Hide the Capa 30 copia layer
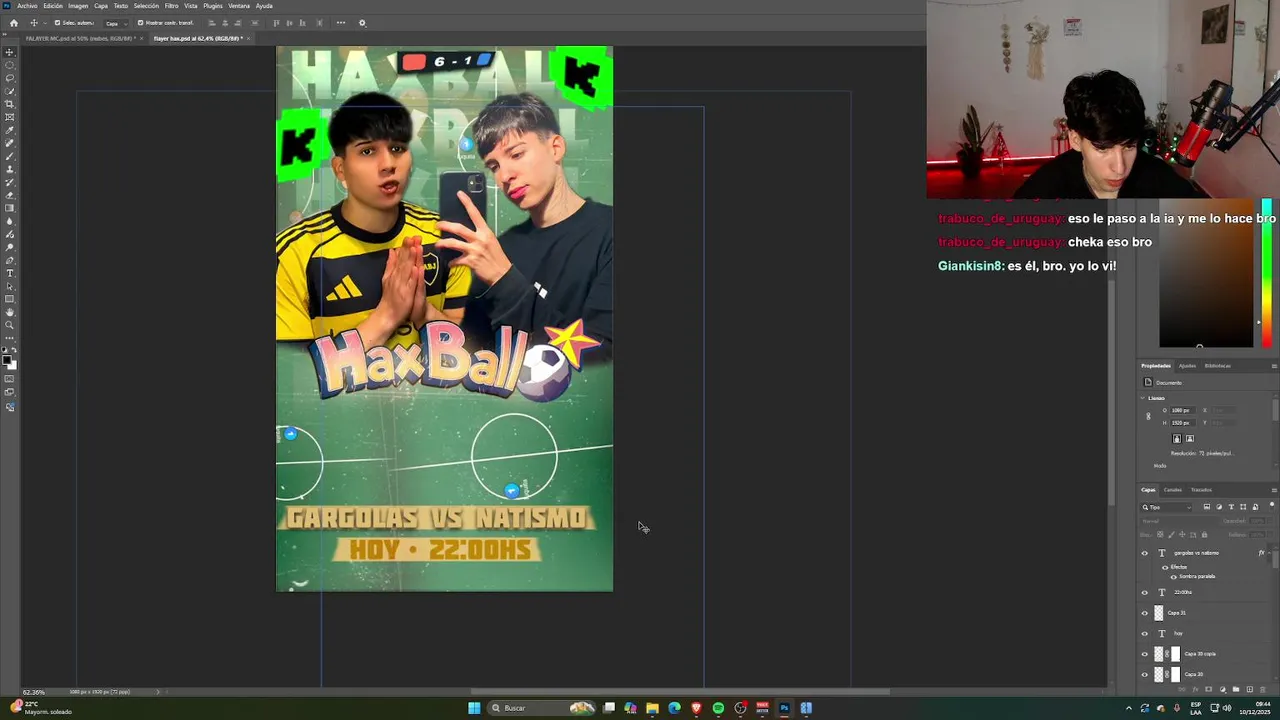The width and height of the screenshot is (1280, 720). click(x=1145, y=654)
